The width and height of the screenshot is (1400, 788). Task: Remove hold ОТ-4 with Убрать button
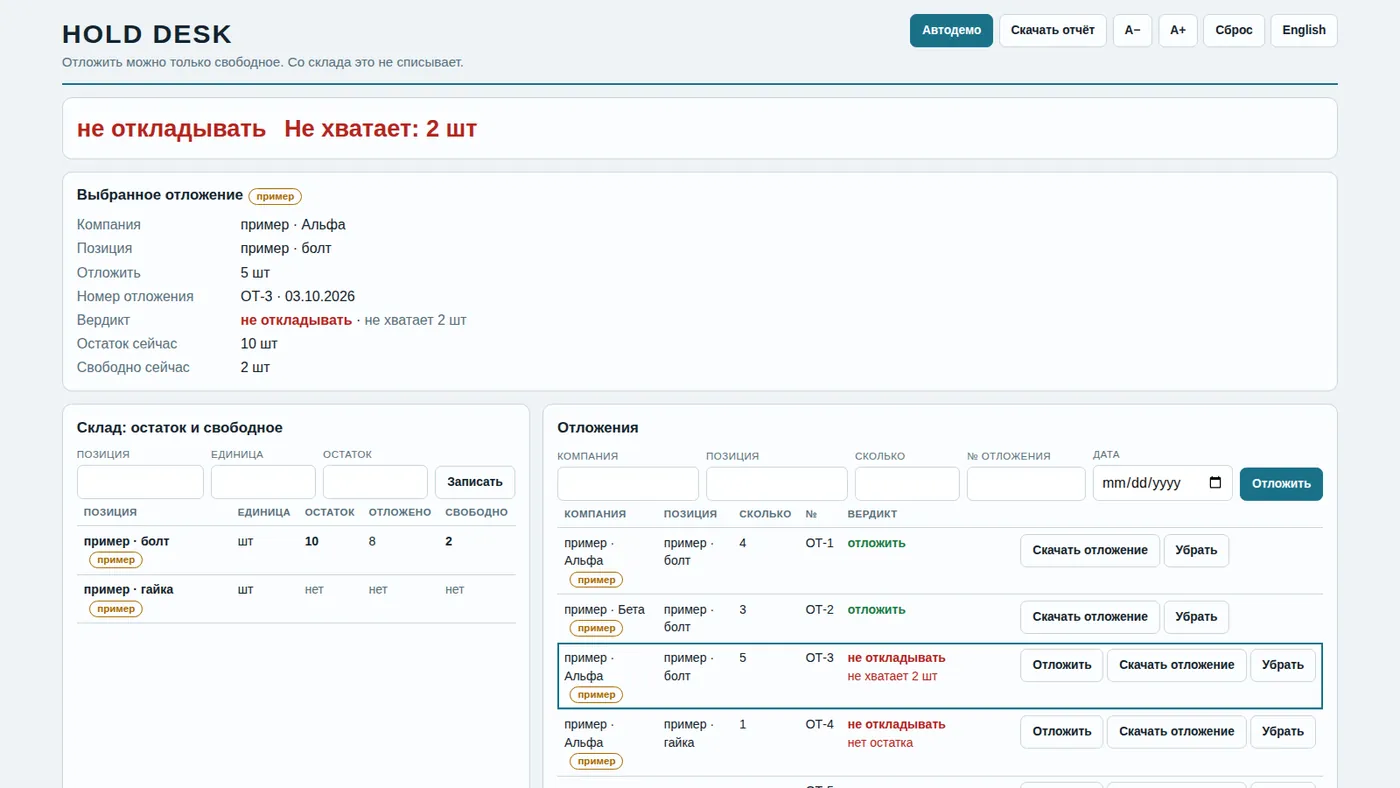(x=1283, y=732)
